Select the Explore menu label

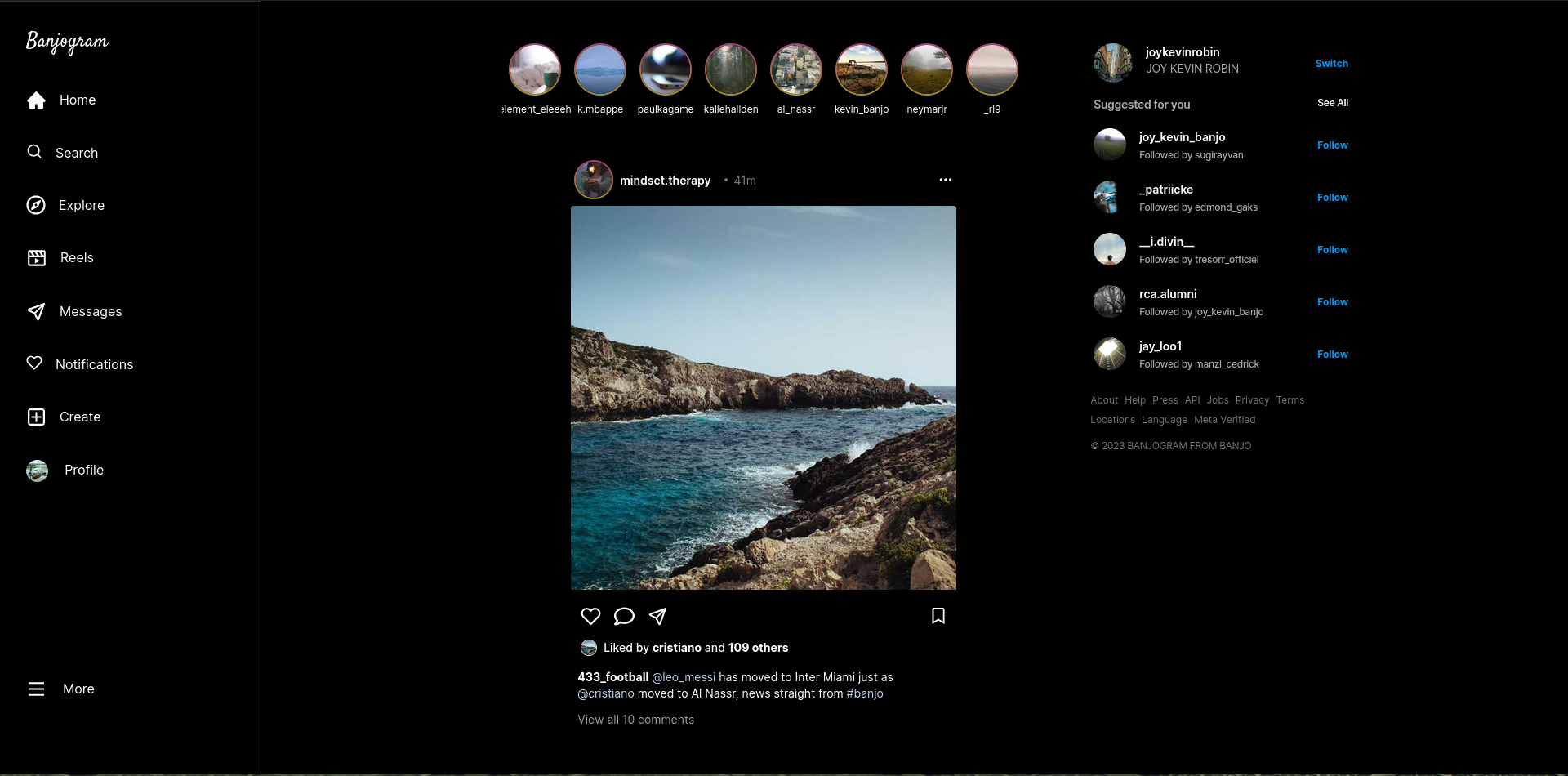[x=82, y=205]
